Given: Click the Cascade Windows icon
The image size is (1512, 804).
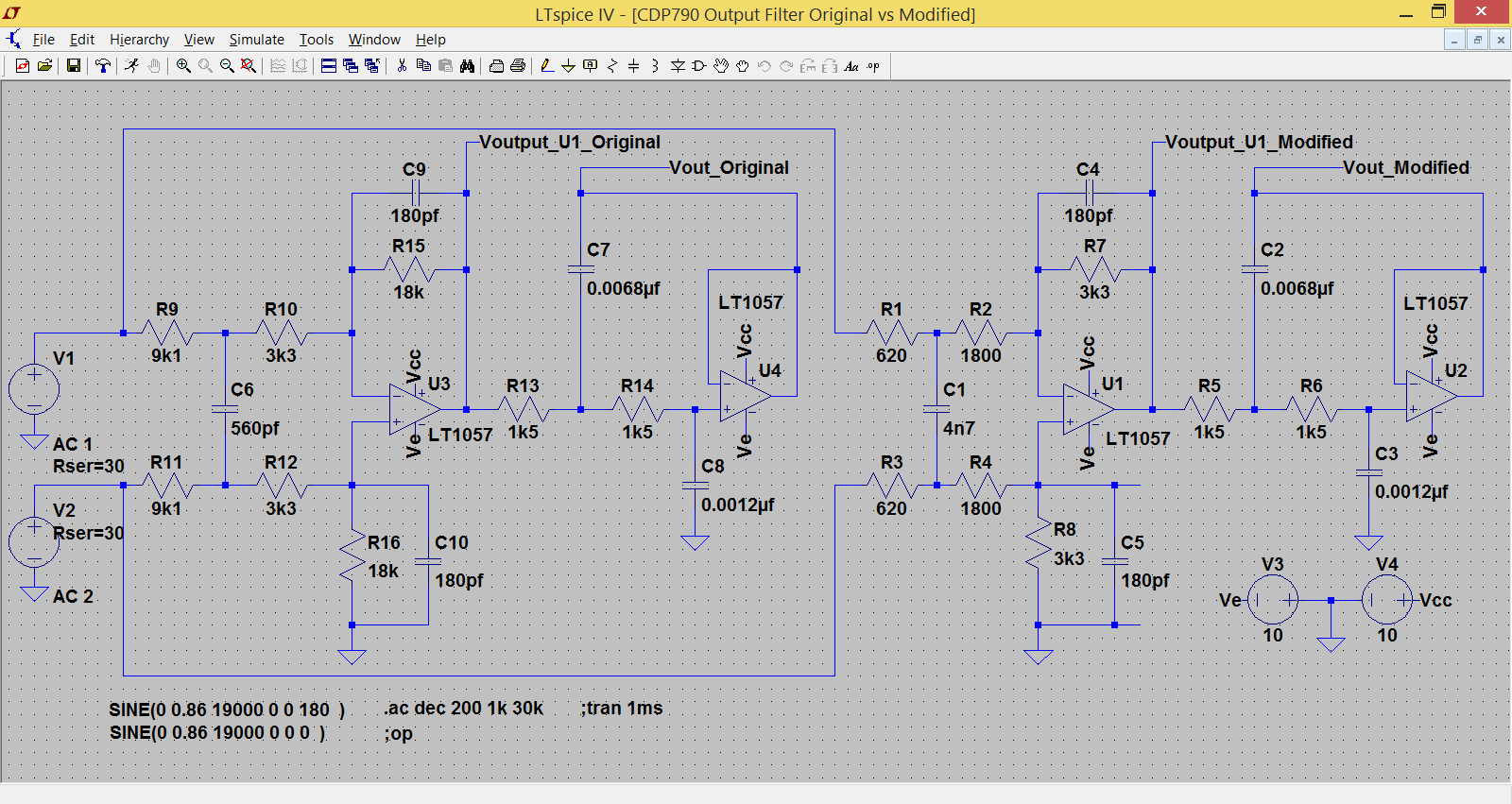Looking at the screenshot, I should pyautogui.click(x=351, y=66).
